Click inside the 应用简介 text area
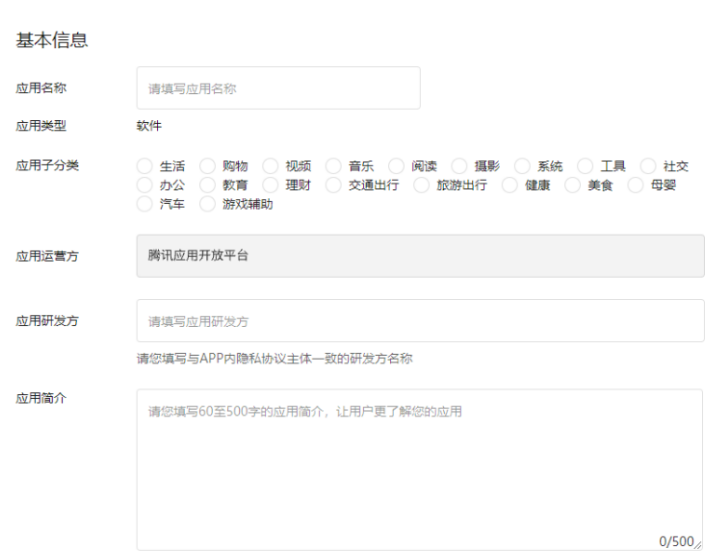 pos(420,470)
